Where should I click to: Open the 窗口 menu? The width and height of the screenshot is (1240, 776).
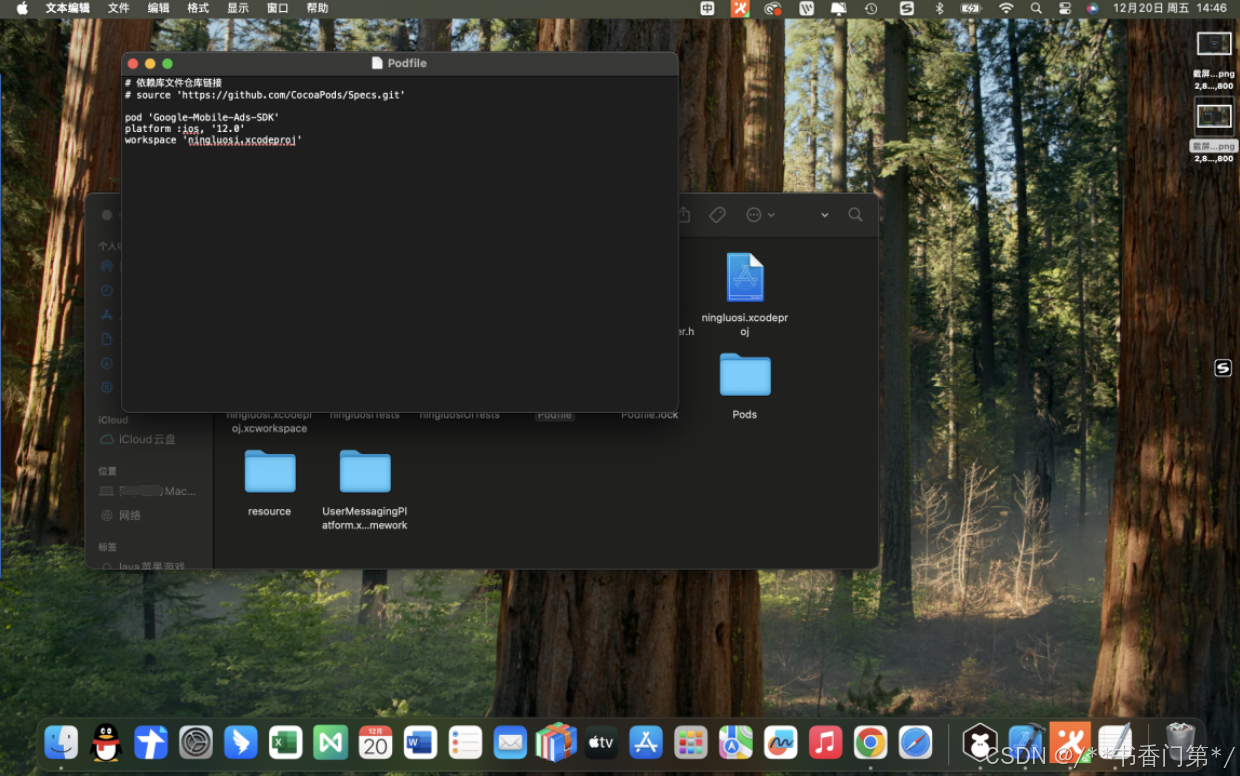click(278, 8)
